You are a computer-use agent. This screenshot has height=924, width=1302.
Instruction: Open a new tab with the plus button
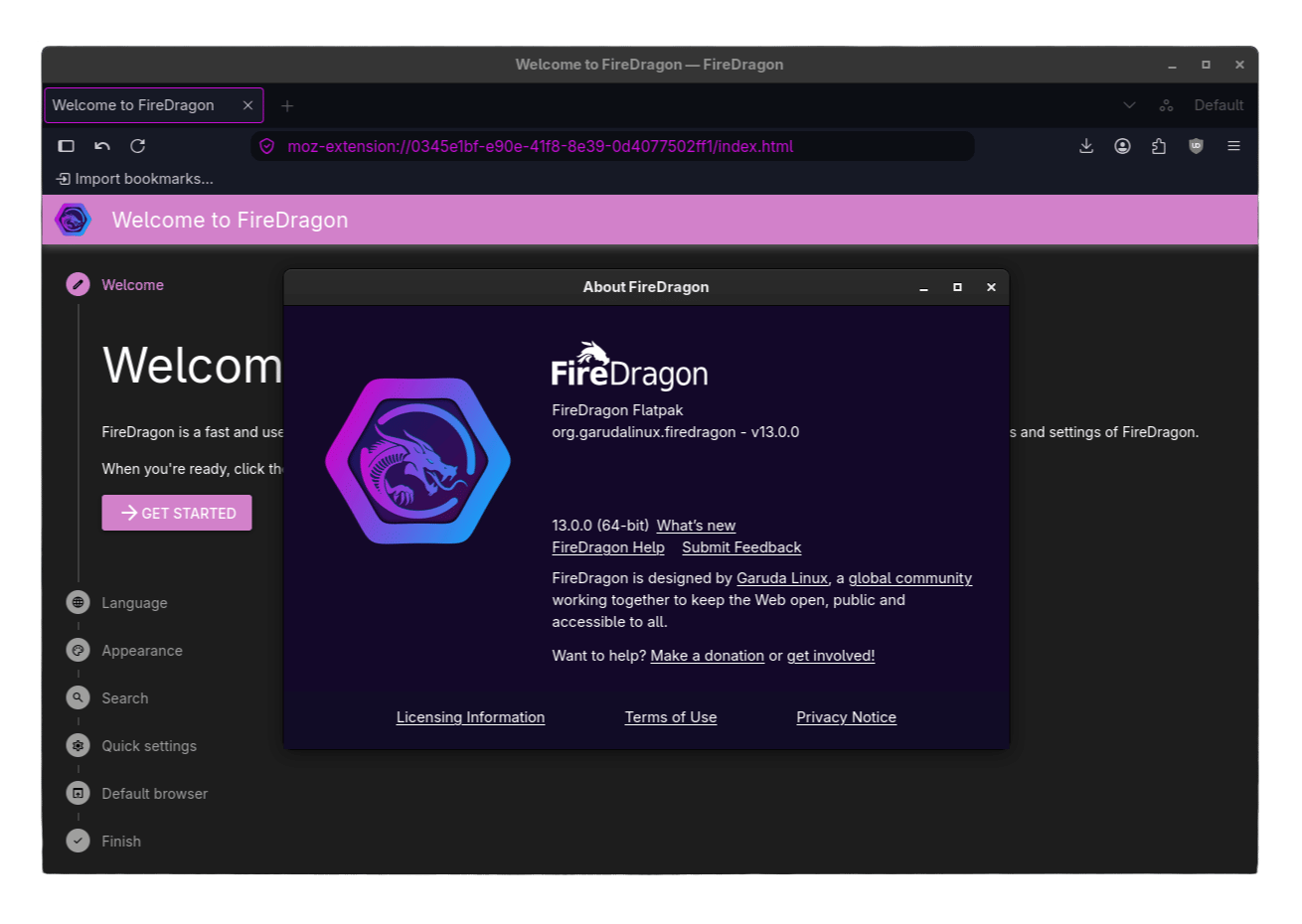click(x=287, y=105)
